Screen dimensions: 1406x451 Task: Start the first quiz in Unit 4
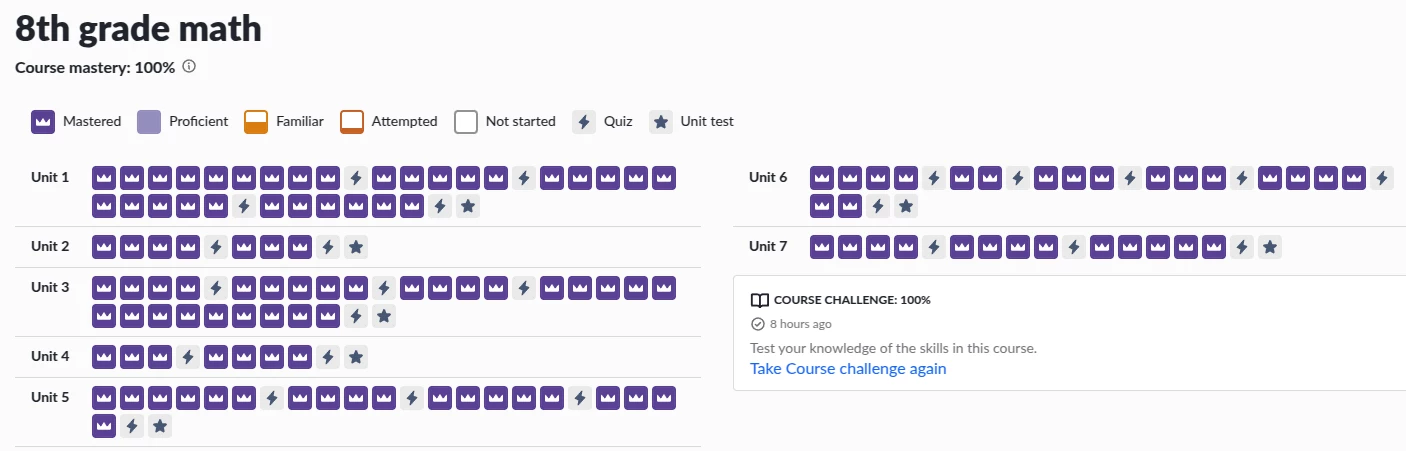pyautogui.click(x=187, y=356)
